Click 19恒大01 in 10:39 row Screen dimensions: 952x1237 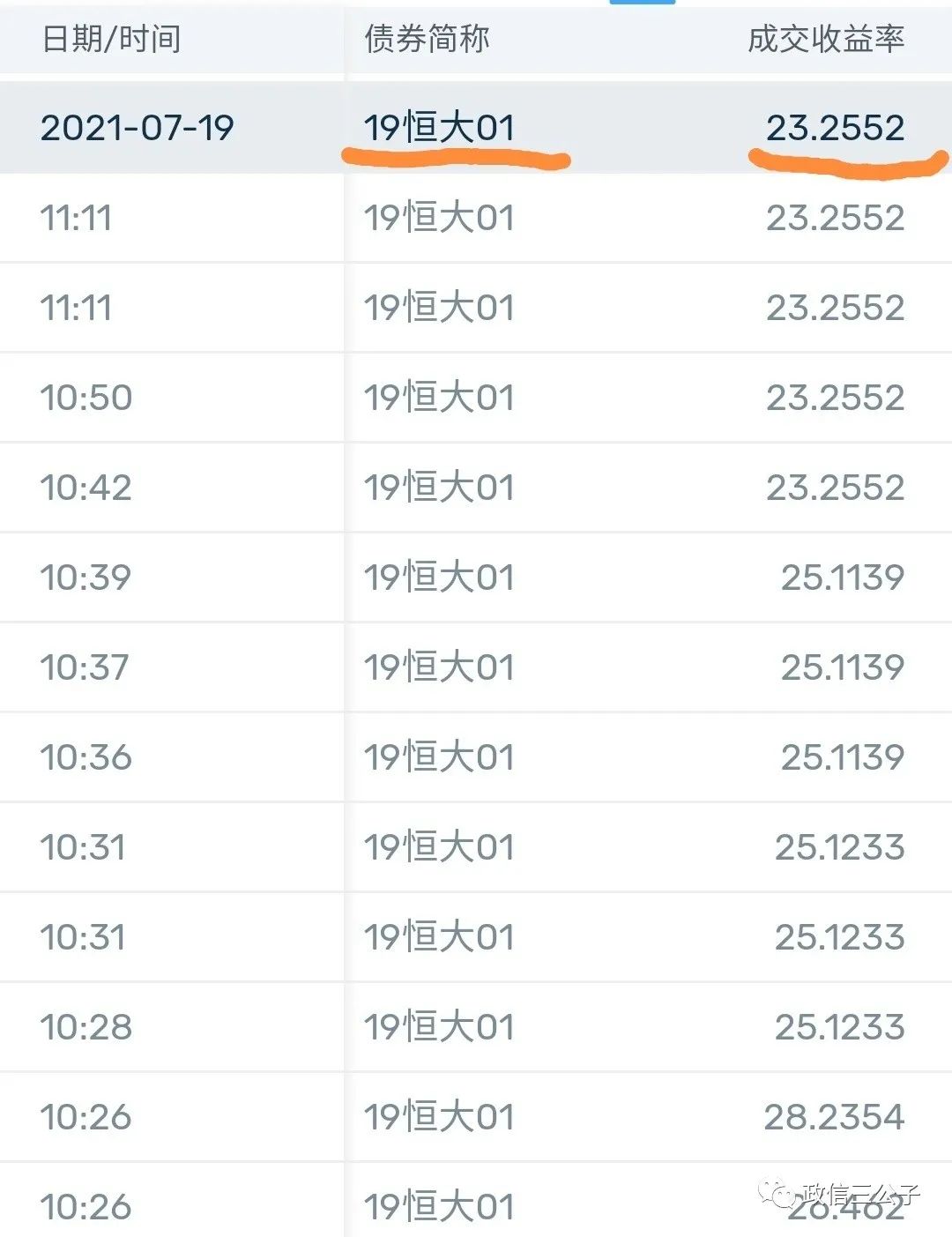point(439,578)
